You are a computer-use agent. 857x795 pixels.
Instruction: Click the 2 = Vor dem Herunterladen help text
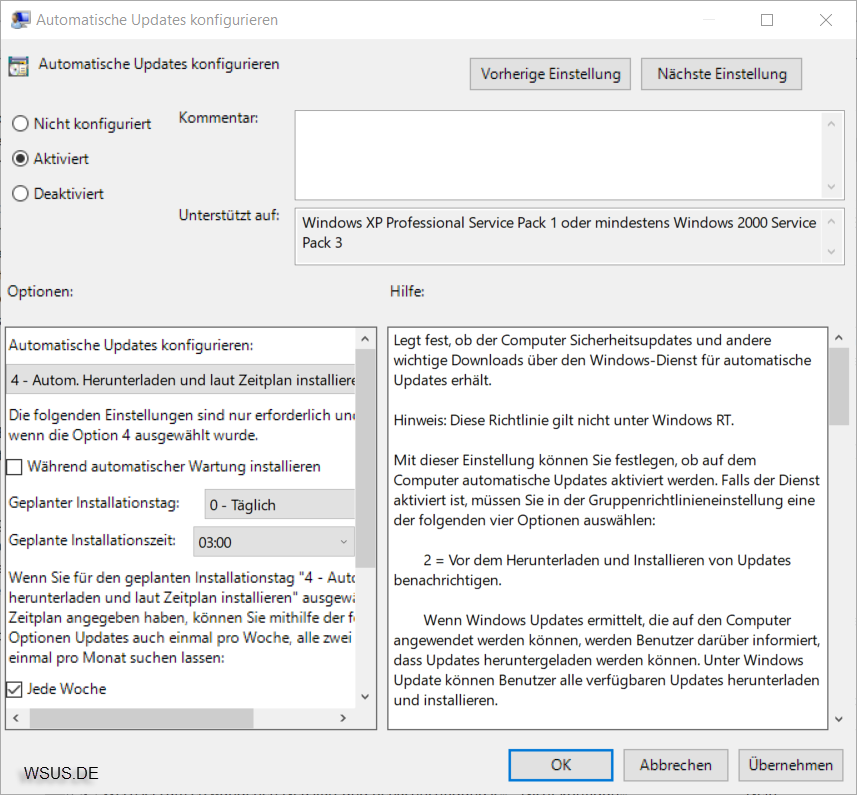(x=592, y=570)
